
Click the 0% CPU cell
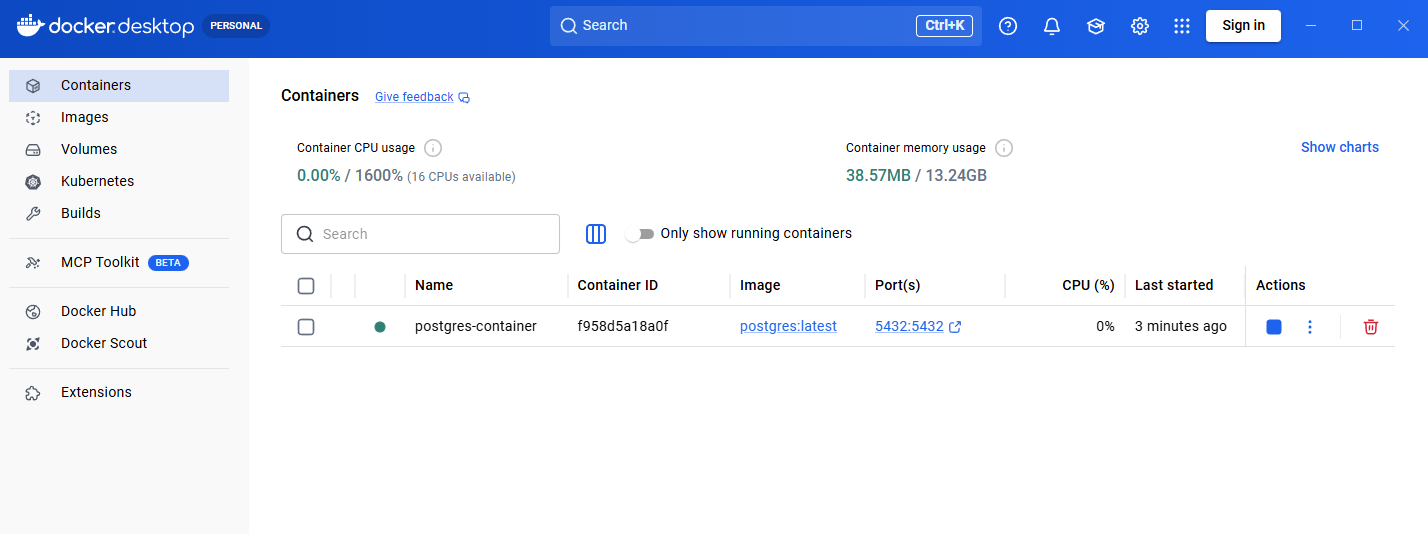coord(1105,326)
